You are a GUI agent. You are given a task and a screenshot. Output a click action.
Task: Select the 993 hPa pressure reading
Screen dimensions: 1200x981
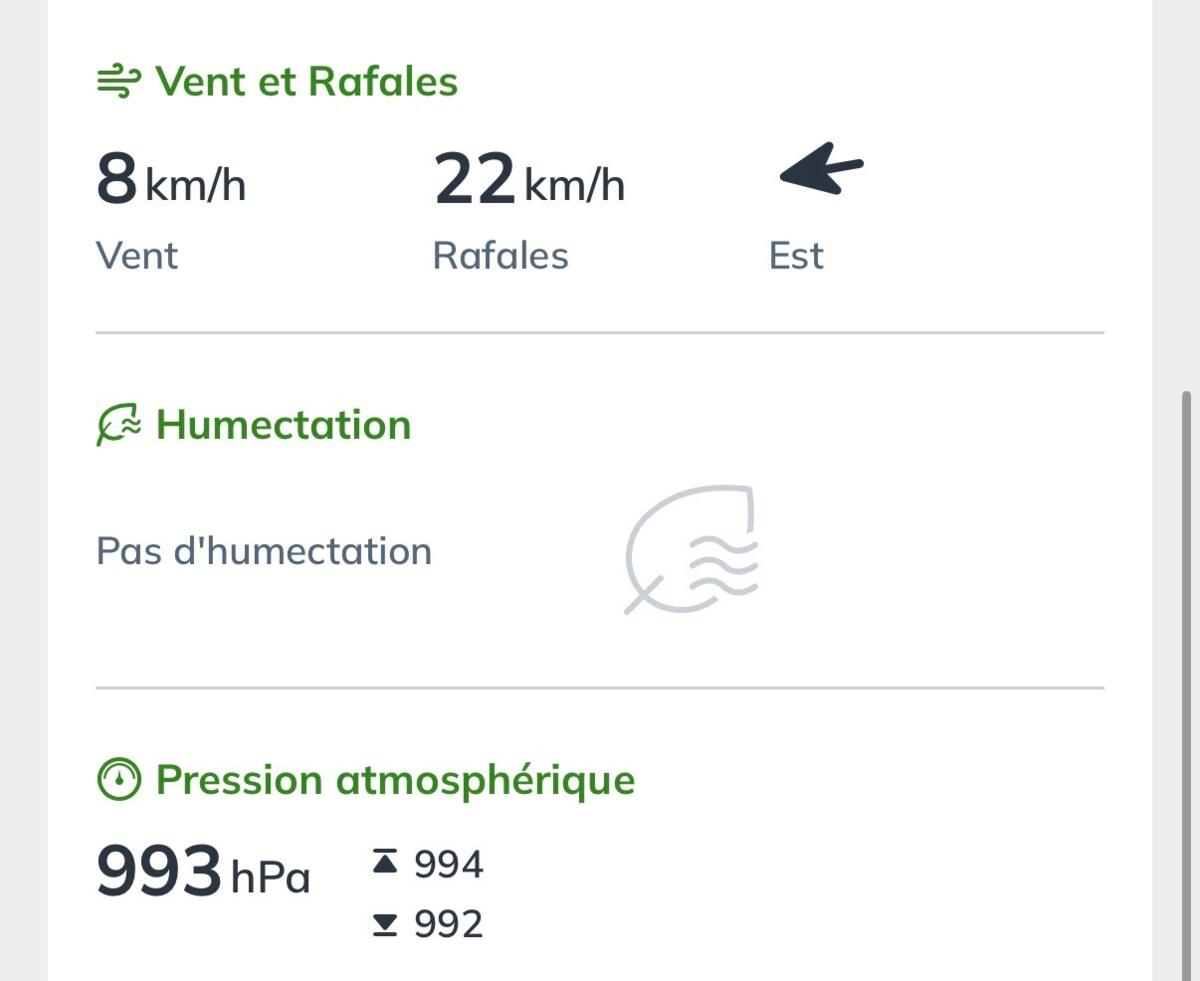203,873
